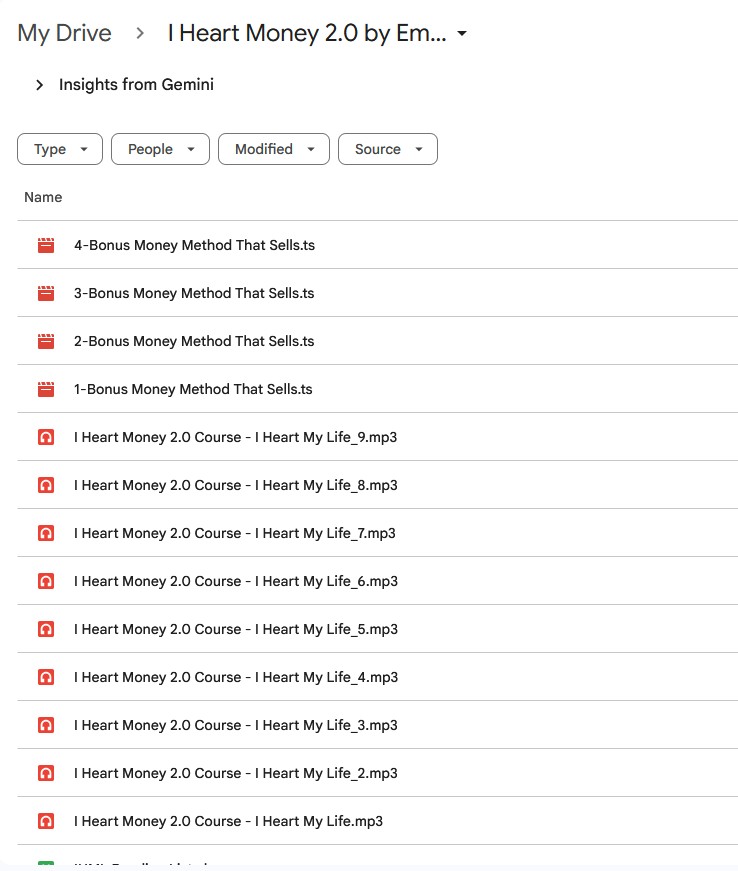Image resolution: width=738 pixels, height=871 pixels.
Task: Click the audio icon beside I Heart My Life_9.mp3
Action: click(44, 437)
